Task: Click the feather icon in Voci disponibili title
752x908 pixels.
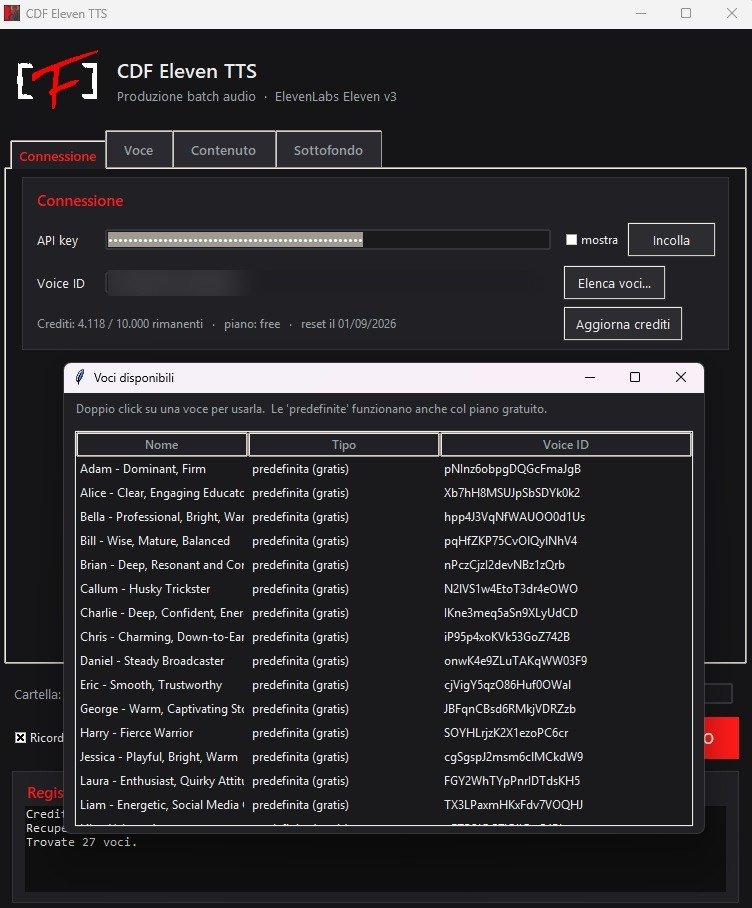Action: coord(80,378)
